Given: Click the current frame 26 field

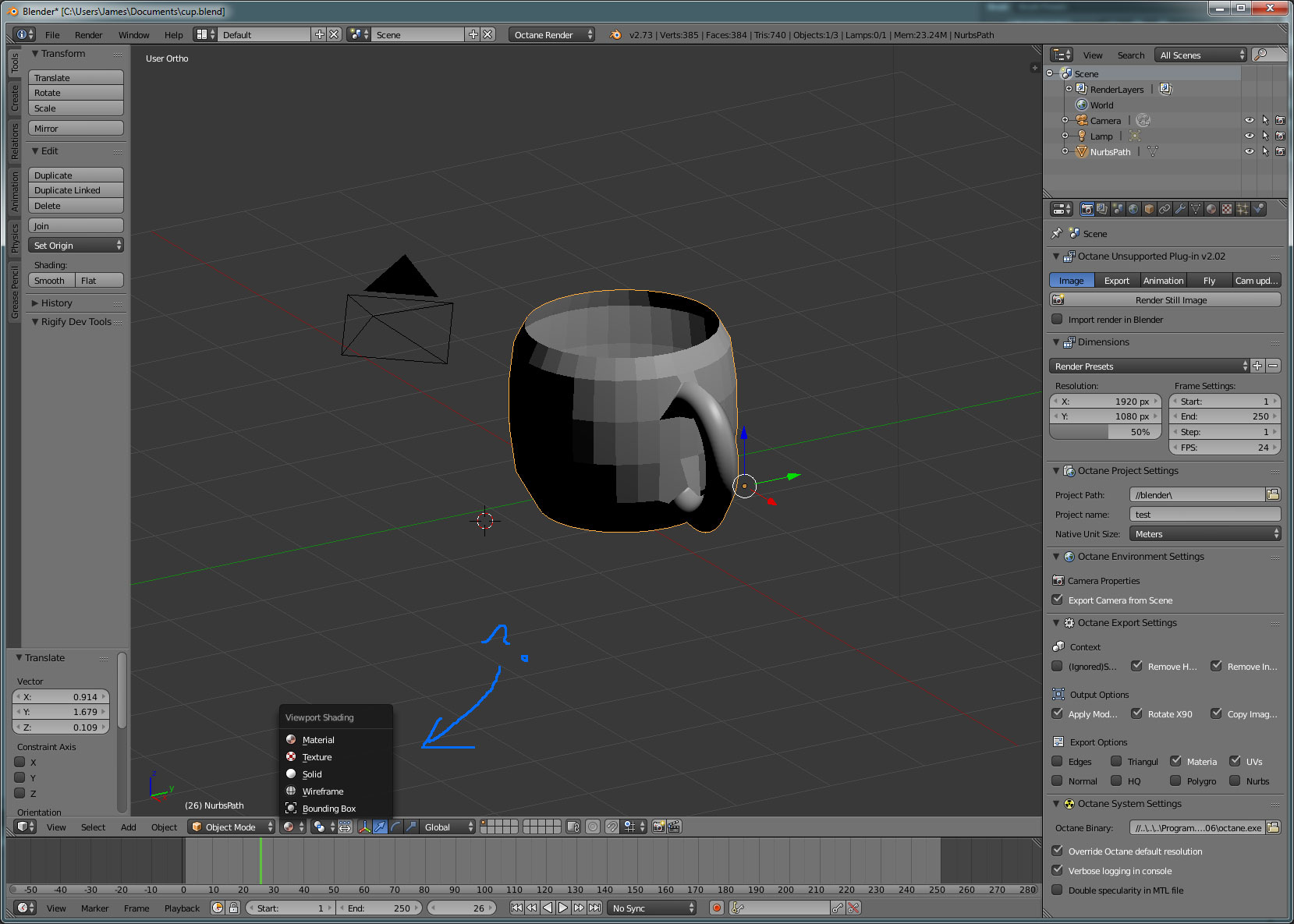Looking at the screenshot, I should pyautogui.click(x=462, y=908).
